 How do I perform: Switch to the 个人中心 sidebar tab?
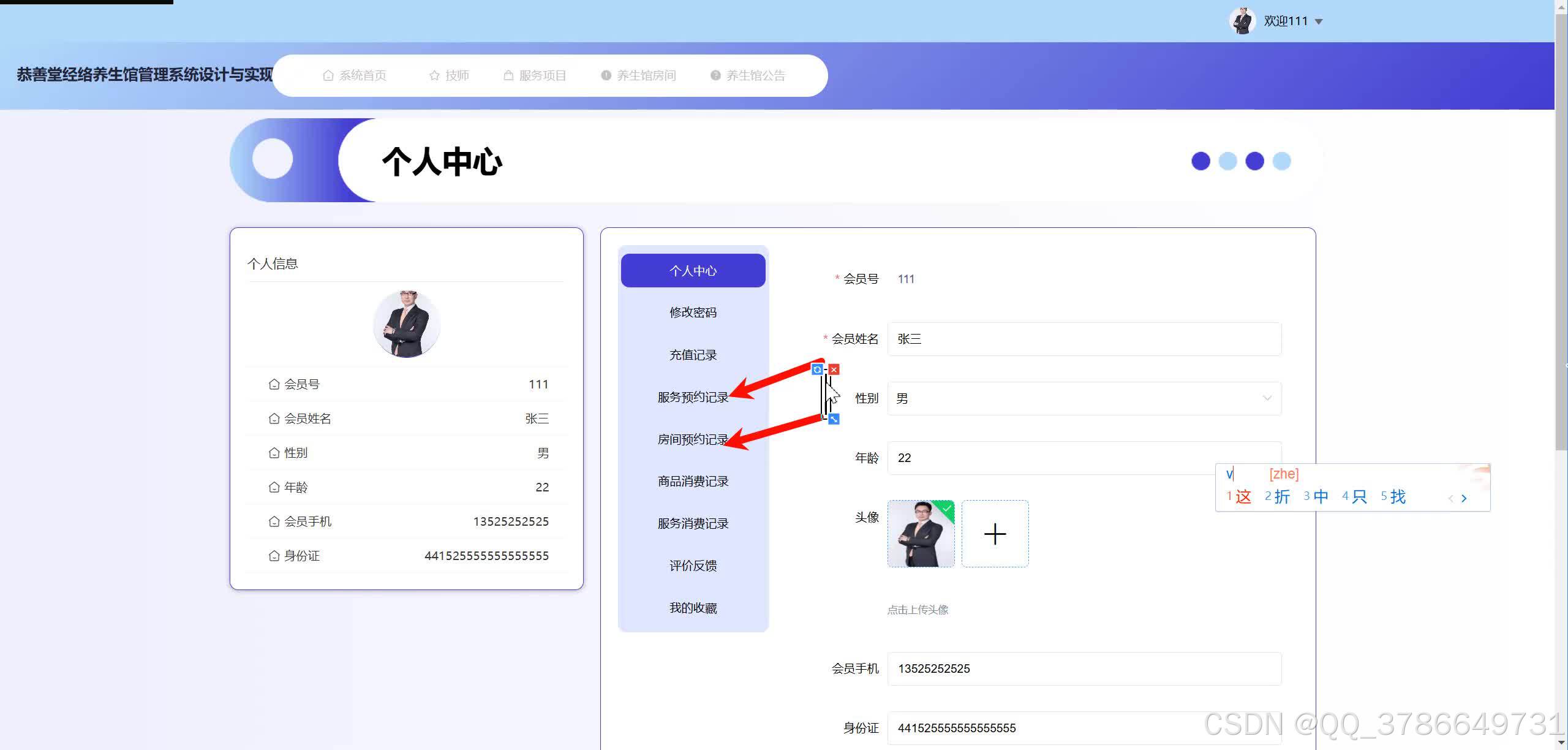pyautogui.click(x=692, y=270)
